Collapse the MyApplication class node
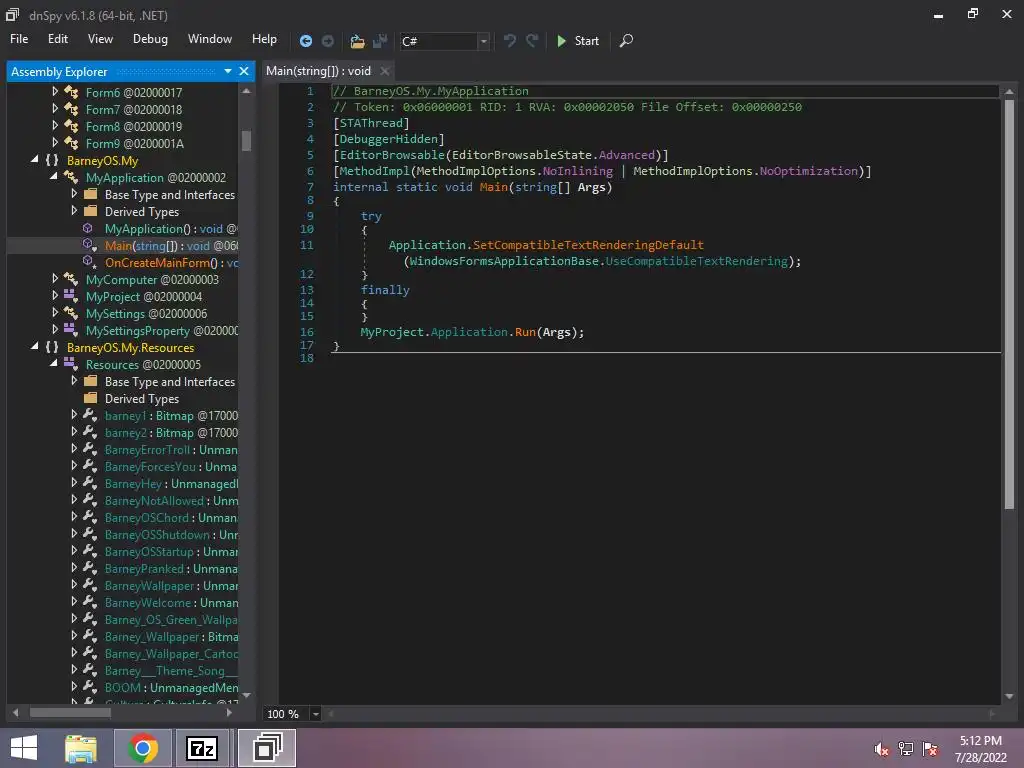 tap(54, 176)
